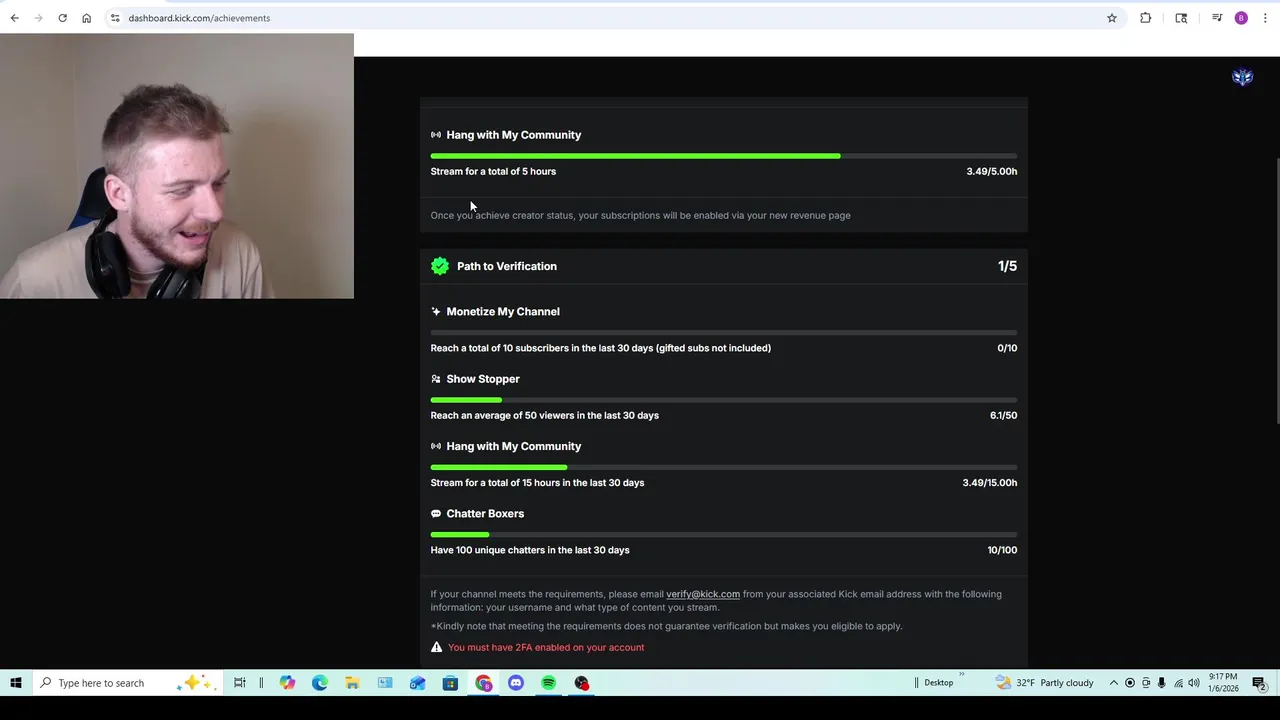Image resolution: width=1280 pixels, height=720 pixels.
Task: Click the Show Stopper people icon
Action: (436, 379)
